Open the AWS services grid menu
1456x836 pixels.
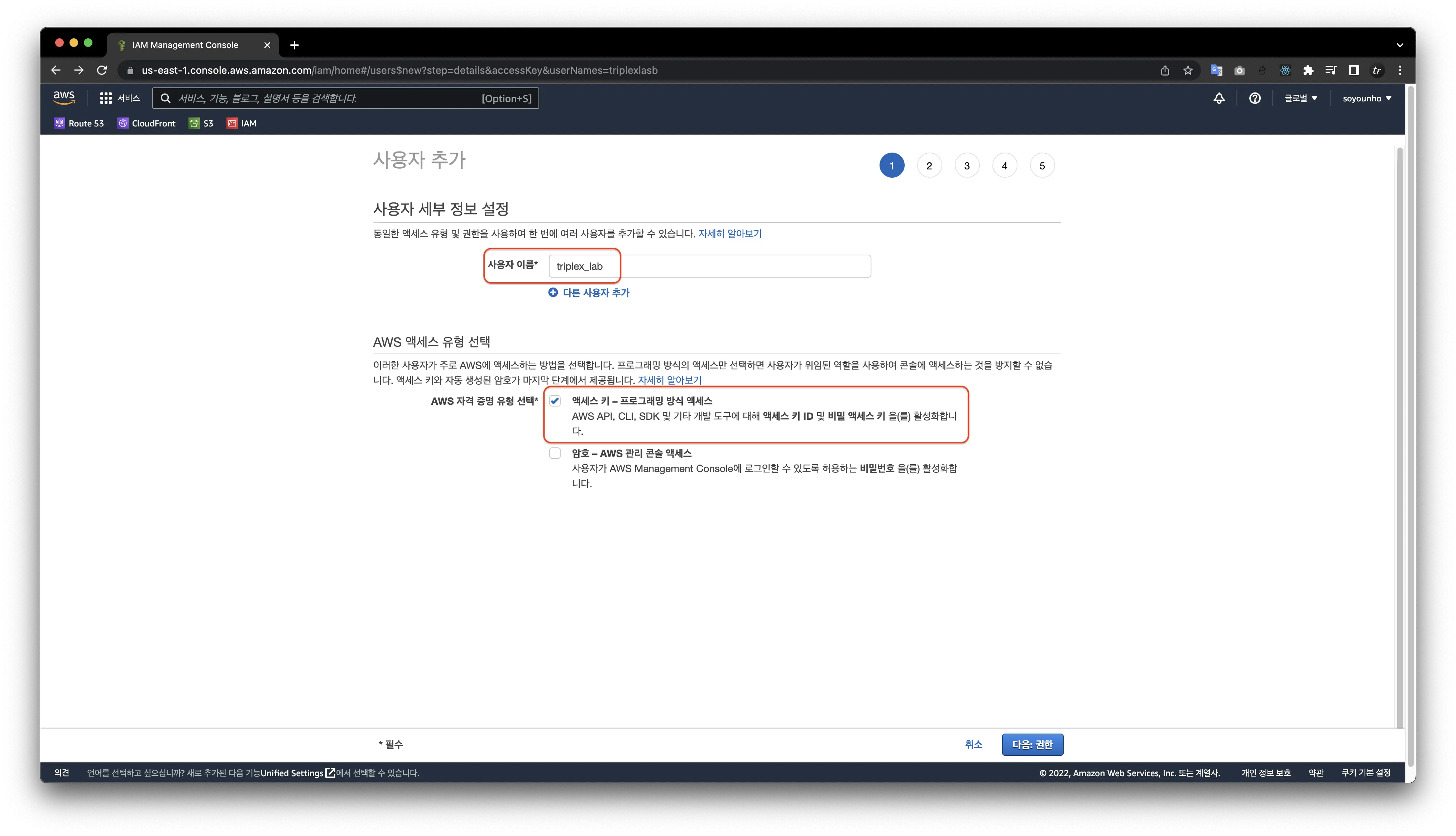pyautogui.click(x=106, y=98)
